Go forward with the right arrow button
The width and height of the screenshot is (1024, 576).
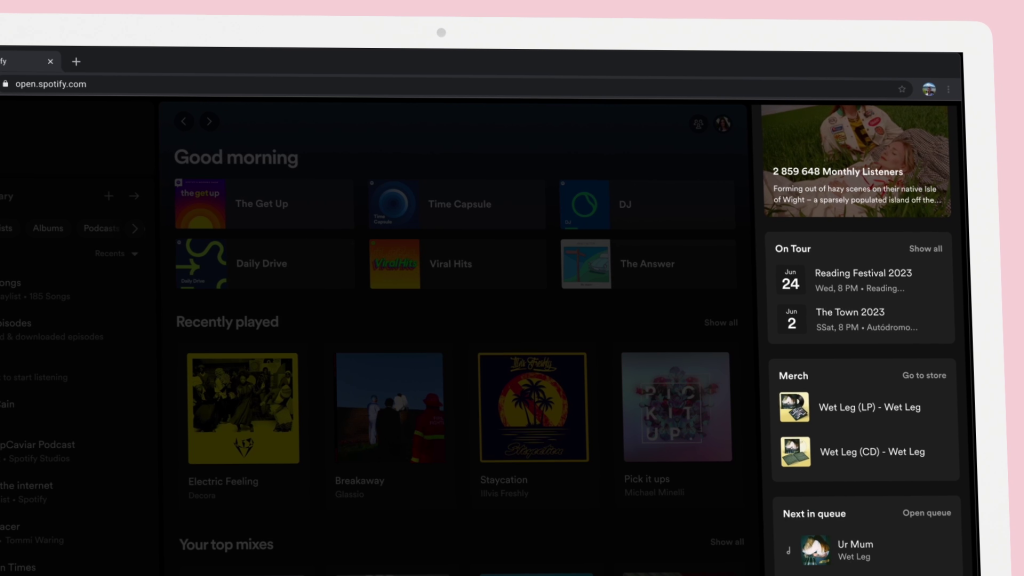coord(208,121)
